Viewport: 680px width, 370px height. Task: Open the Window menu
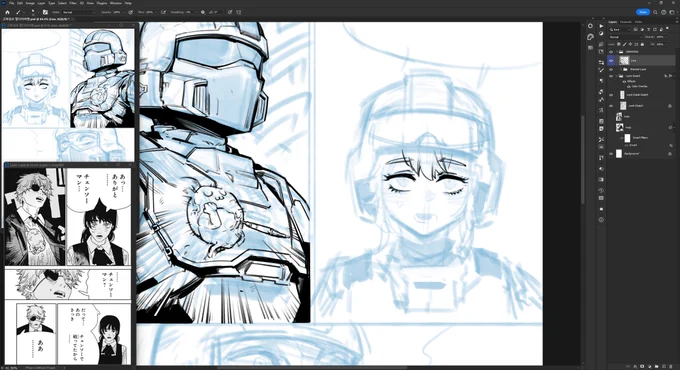[x=116, y=3]
